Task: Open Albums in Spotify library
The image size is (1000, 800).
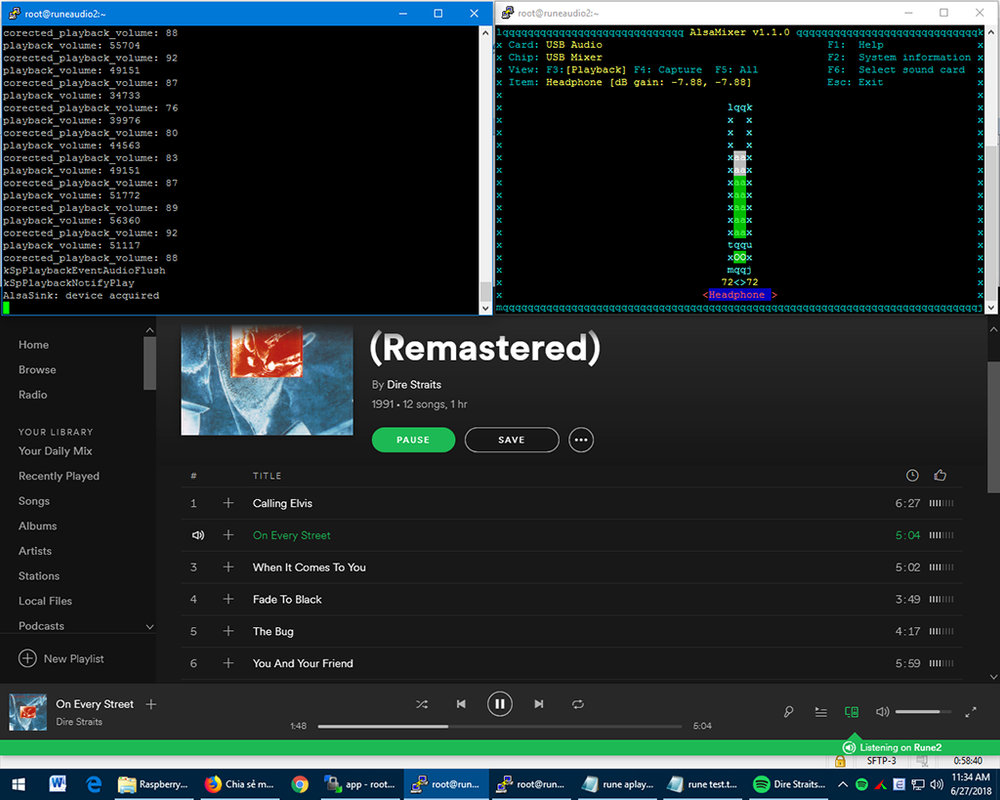Action: click(x=38, y=526)
